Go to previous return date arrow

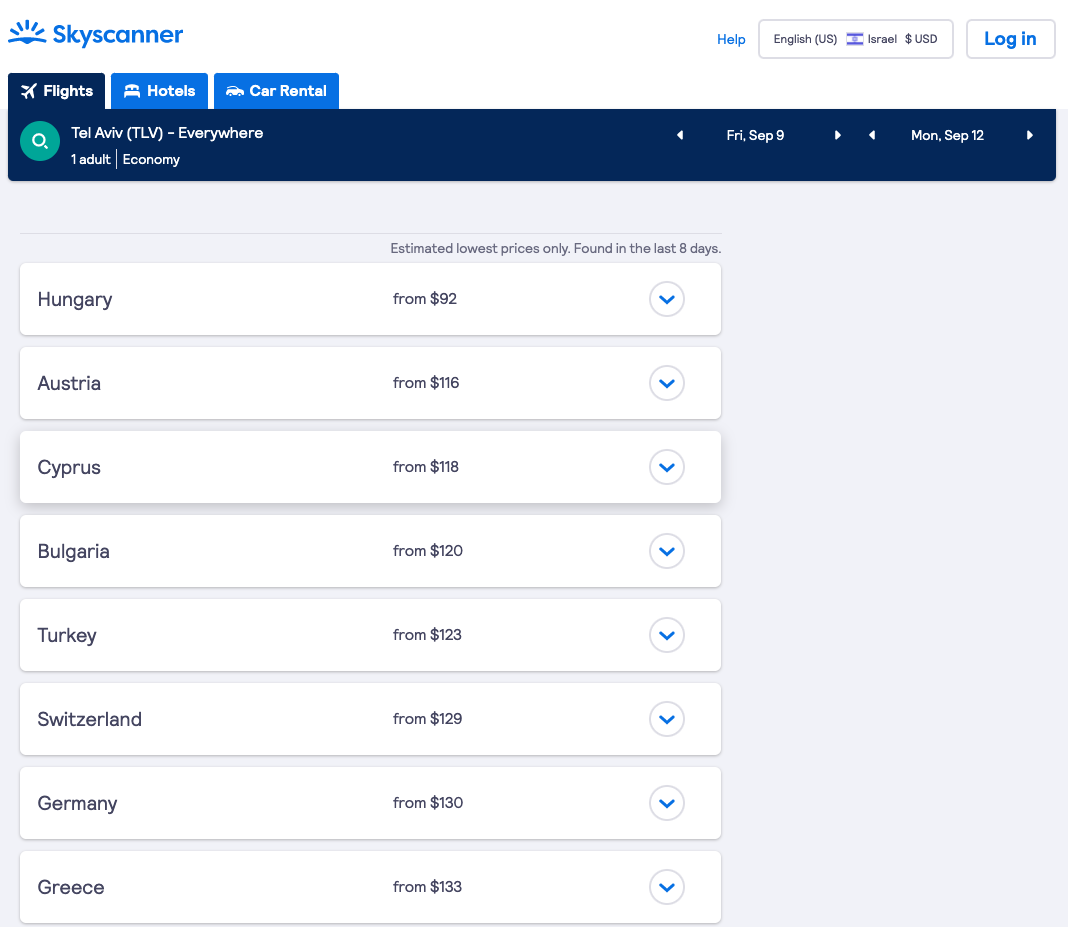(x=872, y=136)
